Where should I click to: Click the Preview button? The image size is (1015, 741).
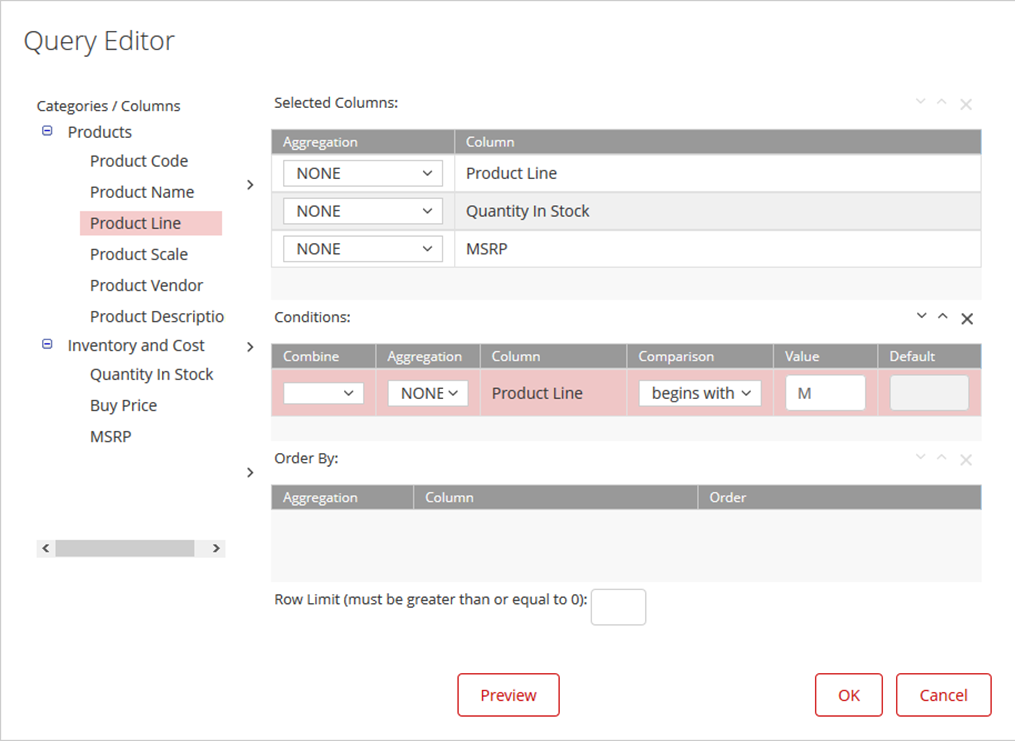point(508,695)
